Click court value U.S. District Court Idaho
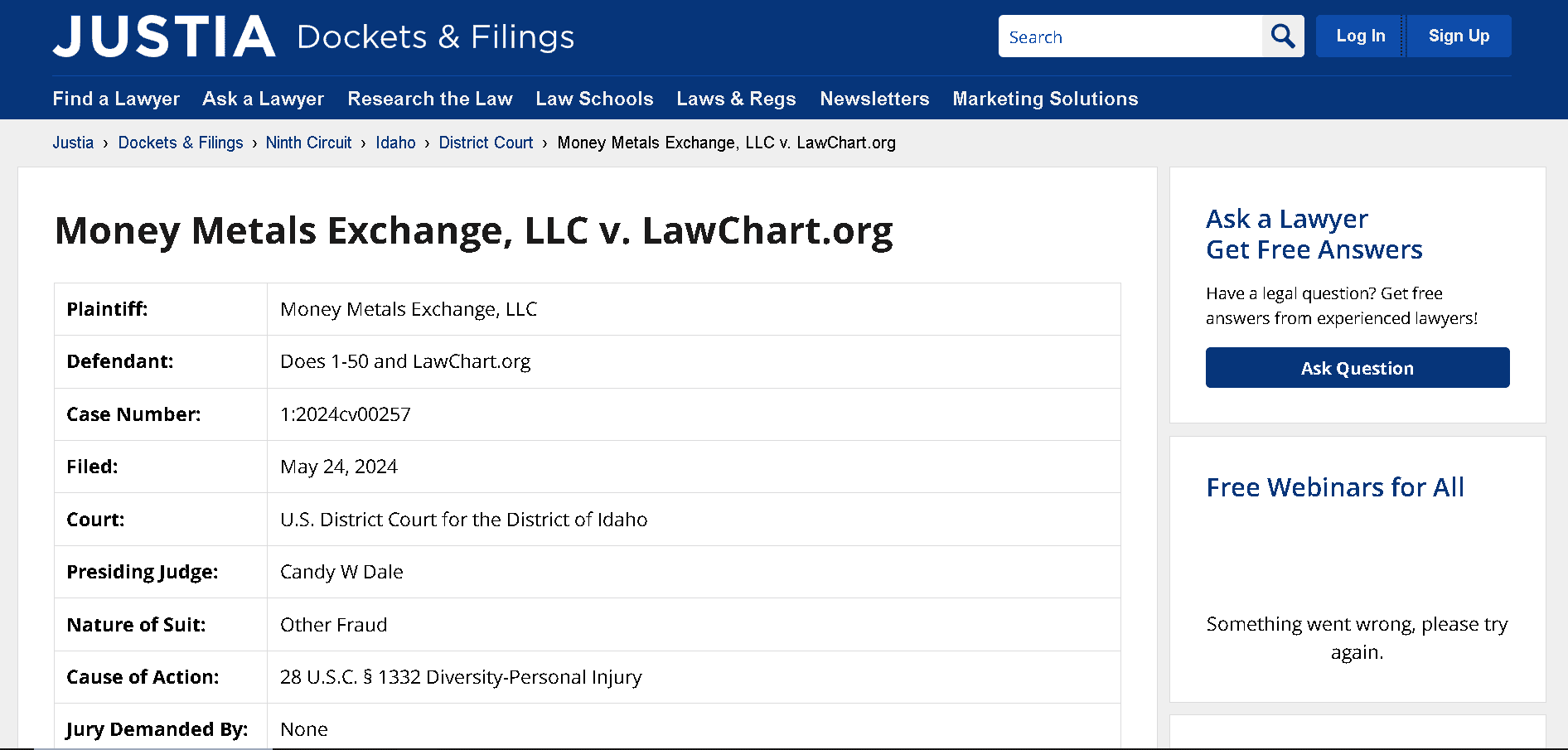1568x750 pixels. pyautogui.click(x=464, y=520)
